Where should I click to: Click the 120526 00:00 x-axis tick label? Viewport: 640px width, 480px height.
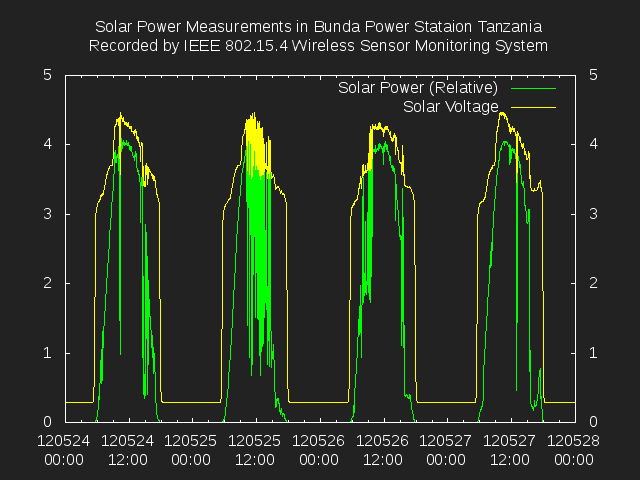click(x=319, y=449)
